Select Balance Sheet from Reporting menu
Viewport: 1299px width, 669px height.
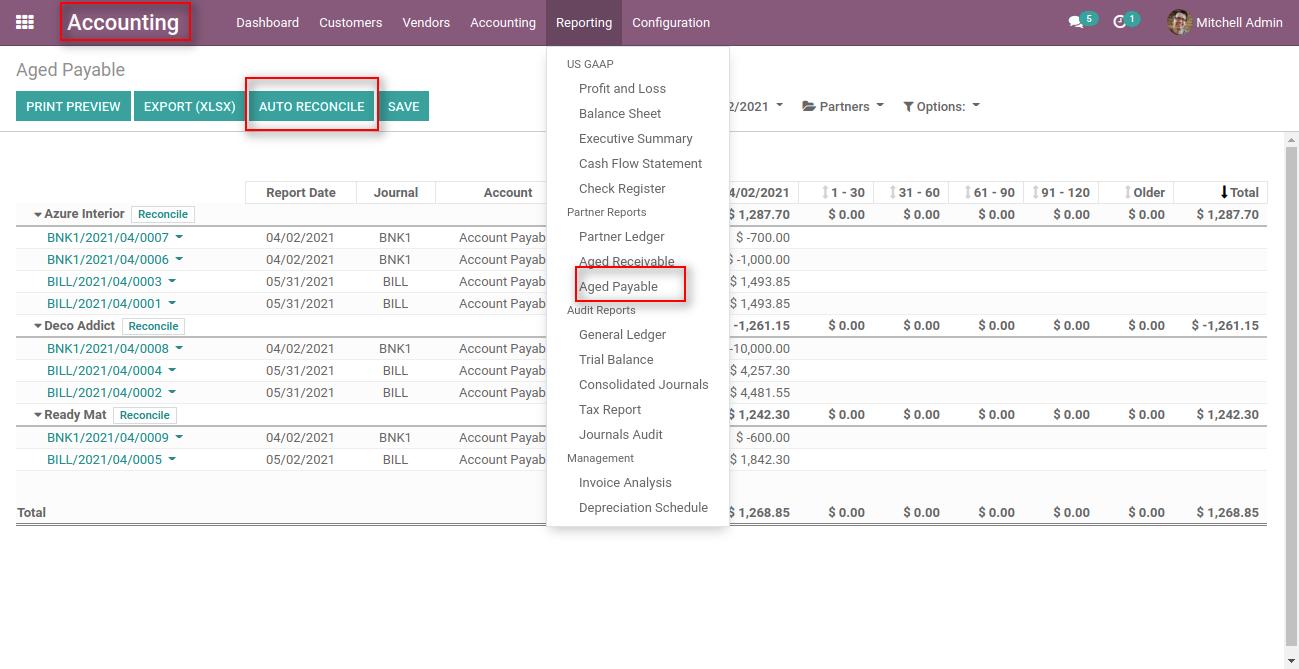click(x=620, y=113)
